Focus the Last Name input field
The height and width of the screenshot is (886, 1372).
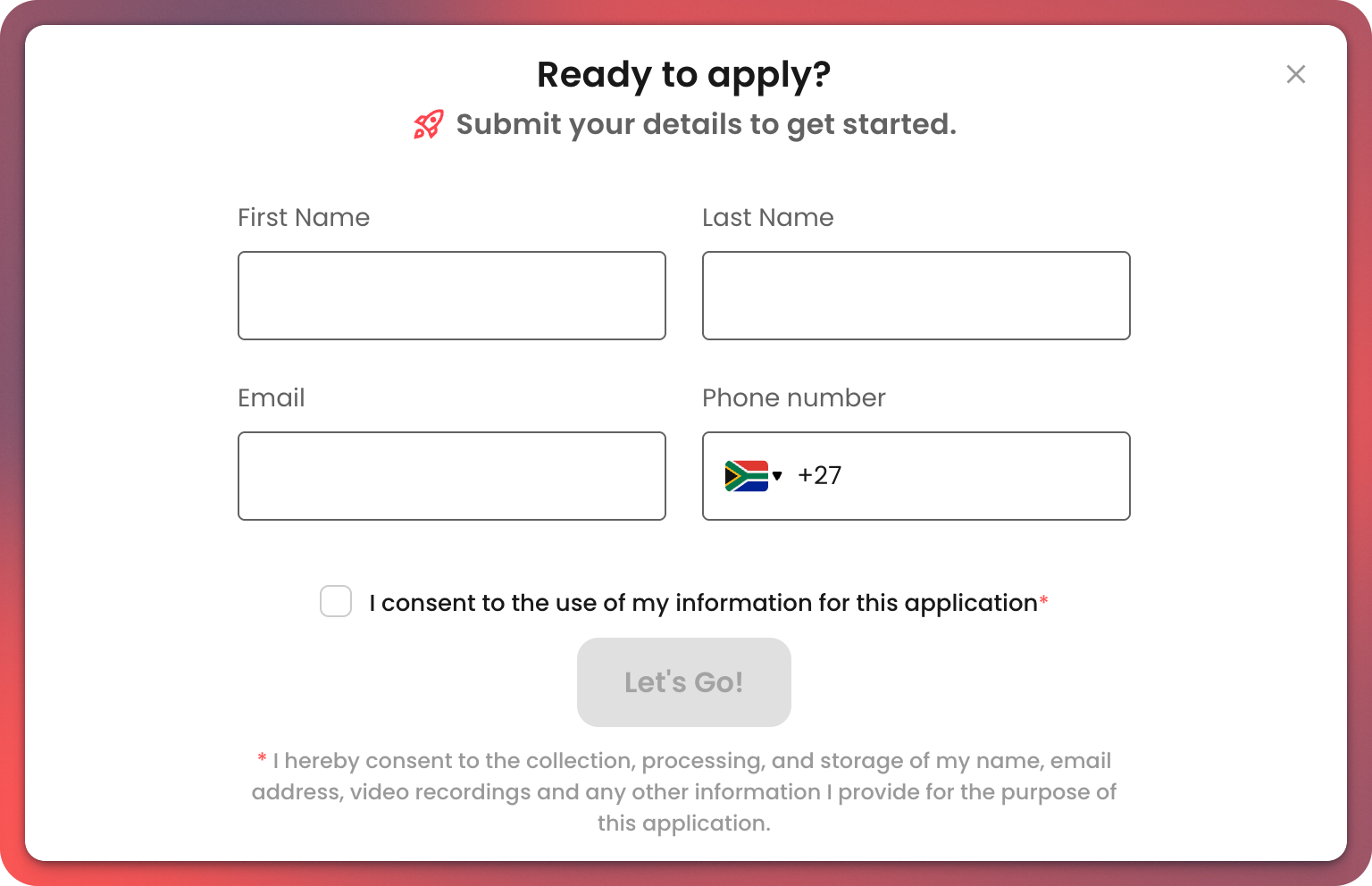(916, 296)
